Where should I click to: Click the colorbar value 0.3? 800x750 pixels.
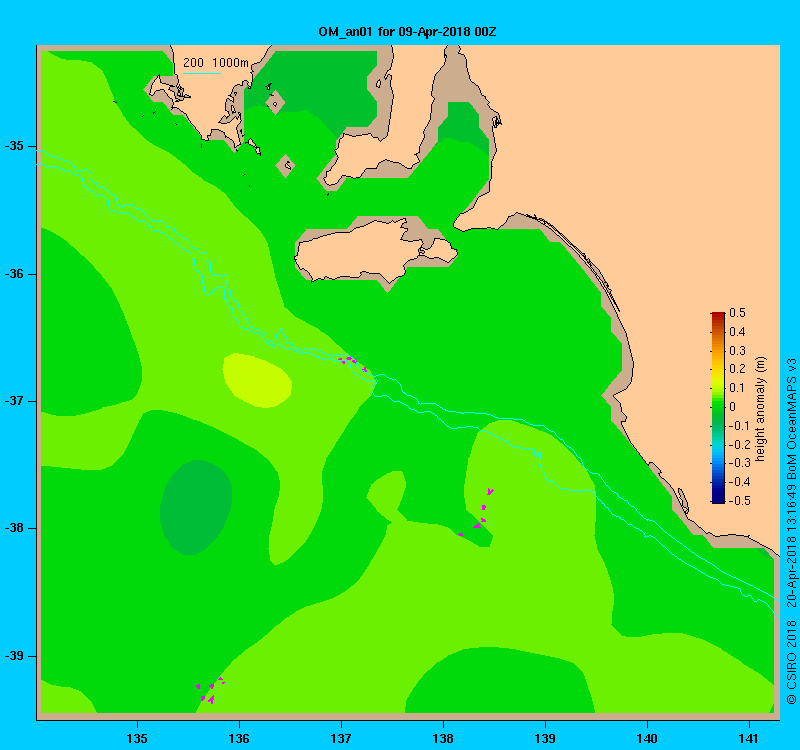click(x=738, y=351)
